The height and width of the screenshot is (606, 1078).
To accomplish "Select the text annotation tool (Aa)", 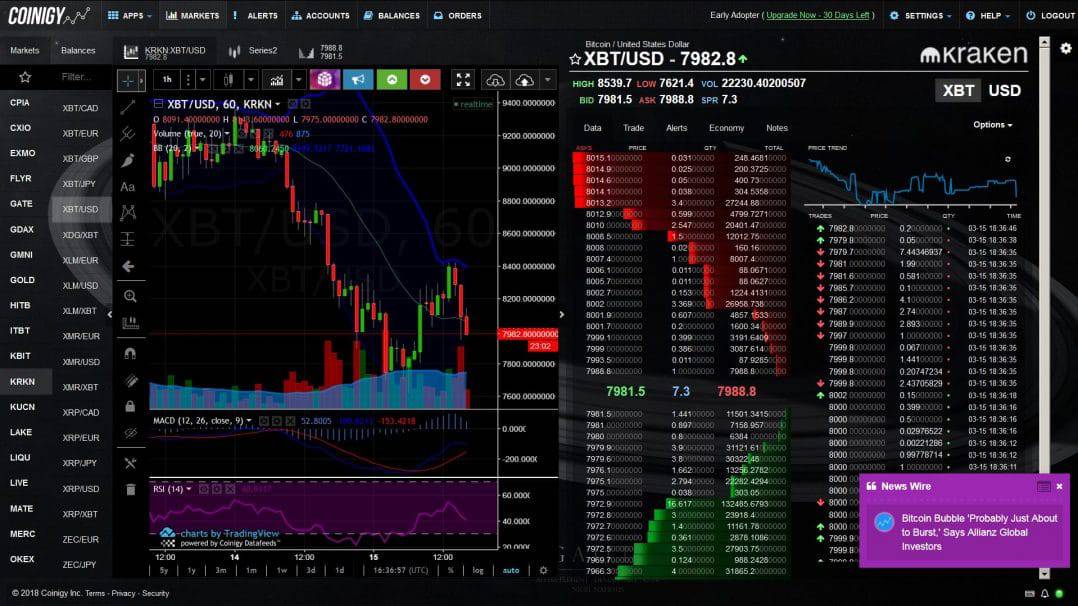I will point(128,186).
